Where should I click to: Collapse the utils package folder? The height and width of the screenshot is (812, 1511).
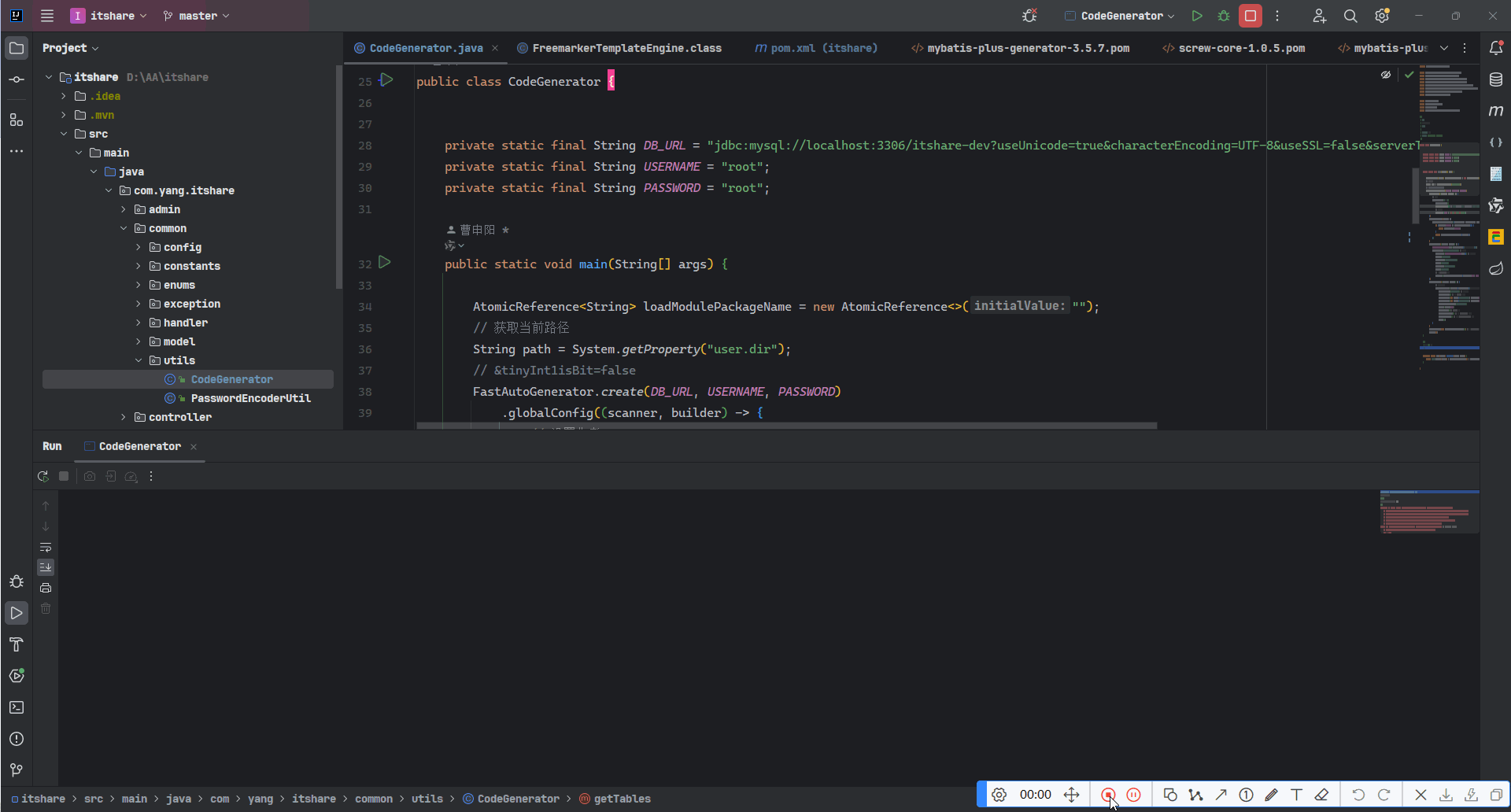pos(139,360)
